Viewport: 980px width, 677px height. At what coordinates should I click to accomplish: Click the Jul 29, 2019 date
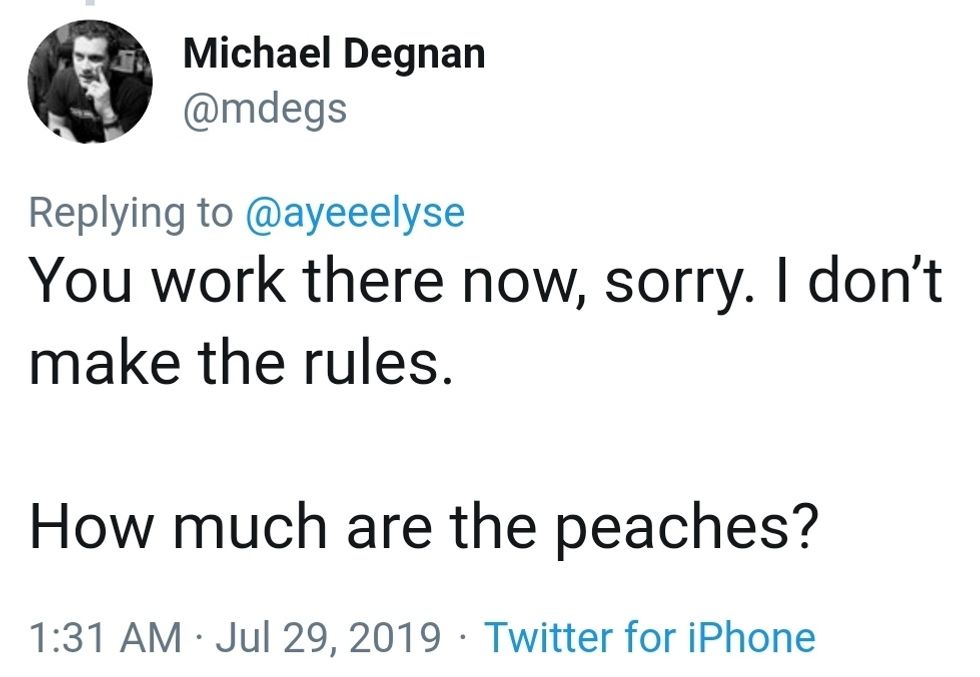(328, 636)
